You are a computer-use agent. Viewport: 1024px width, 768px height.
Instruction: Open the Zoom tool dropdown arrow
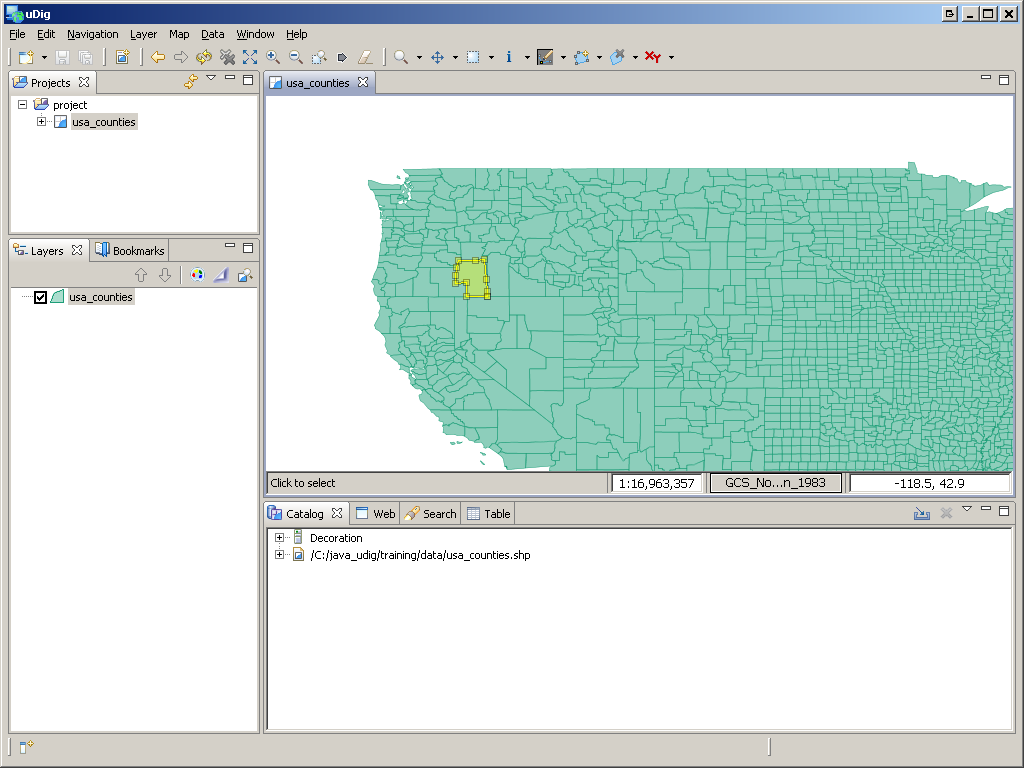(419, 58)
